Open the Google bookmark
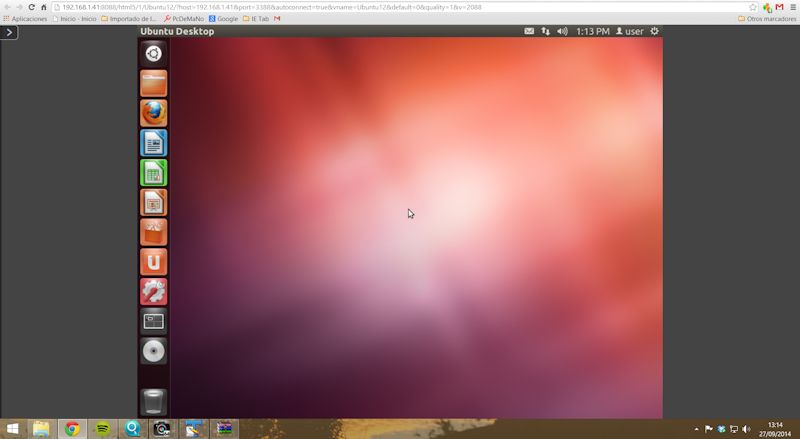Viewport: 800px width, 439px height. (x=223, y=19)
